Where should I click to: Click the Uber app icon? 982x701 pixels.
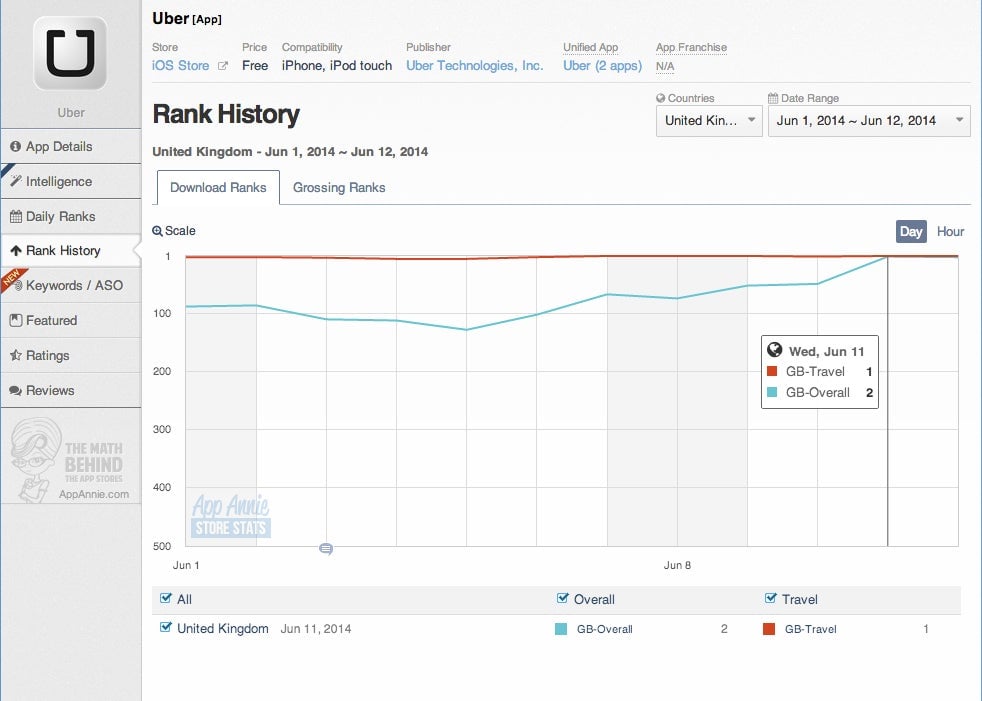click(70, 53)
